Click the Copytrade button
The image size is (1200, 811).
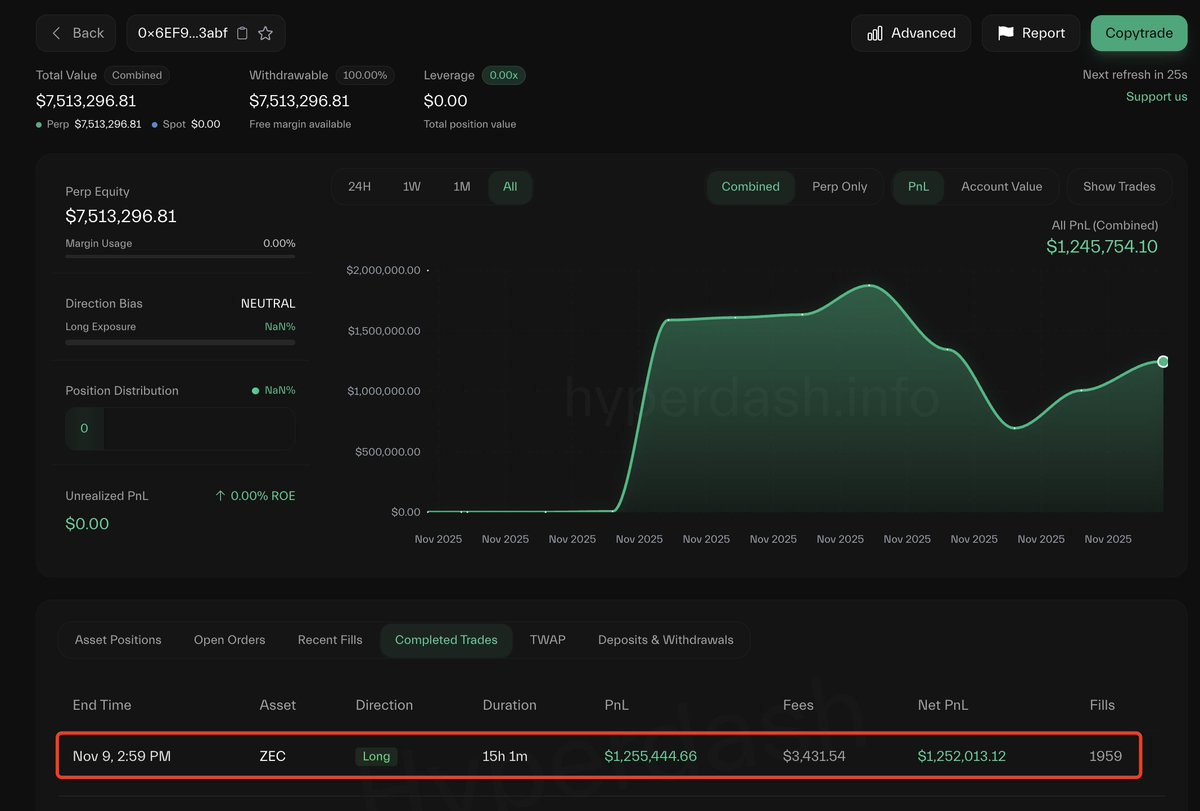1138,33
